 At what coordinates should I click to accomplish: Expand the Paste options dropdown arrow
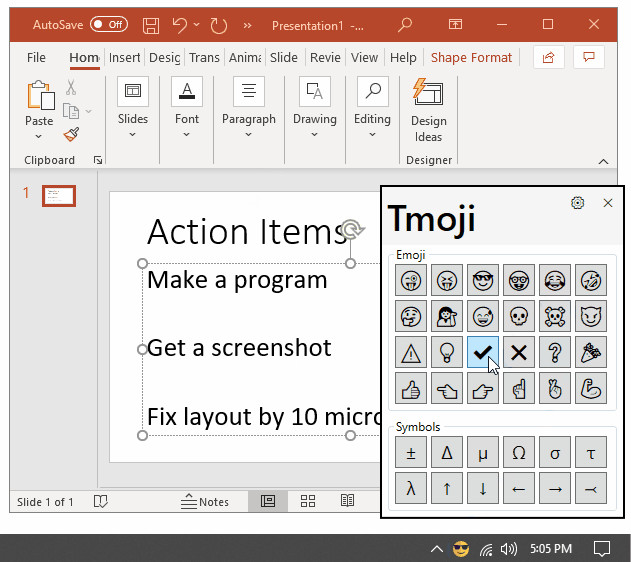[39, 136]
